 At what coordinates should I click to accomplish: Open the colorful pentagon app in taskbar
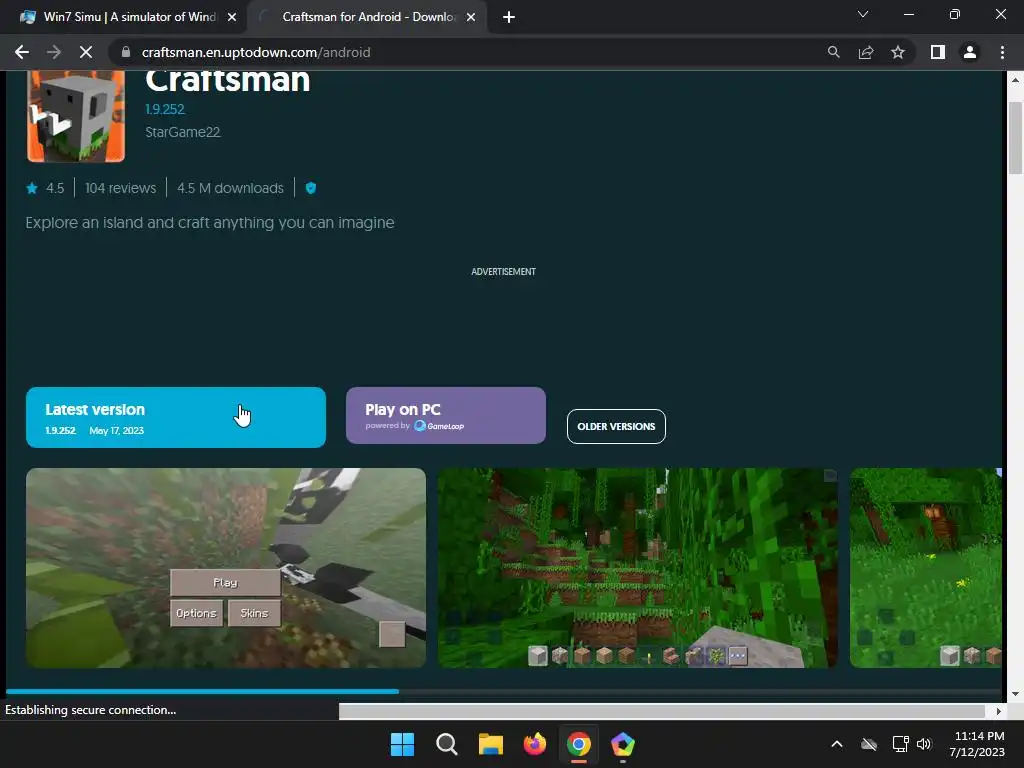(623, 744)
